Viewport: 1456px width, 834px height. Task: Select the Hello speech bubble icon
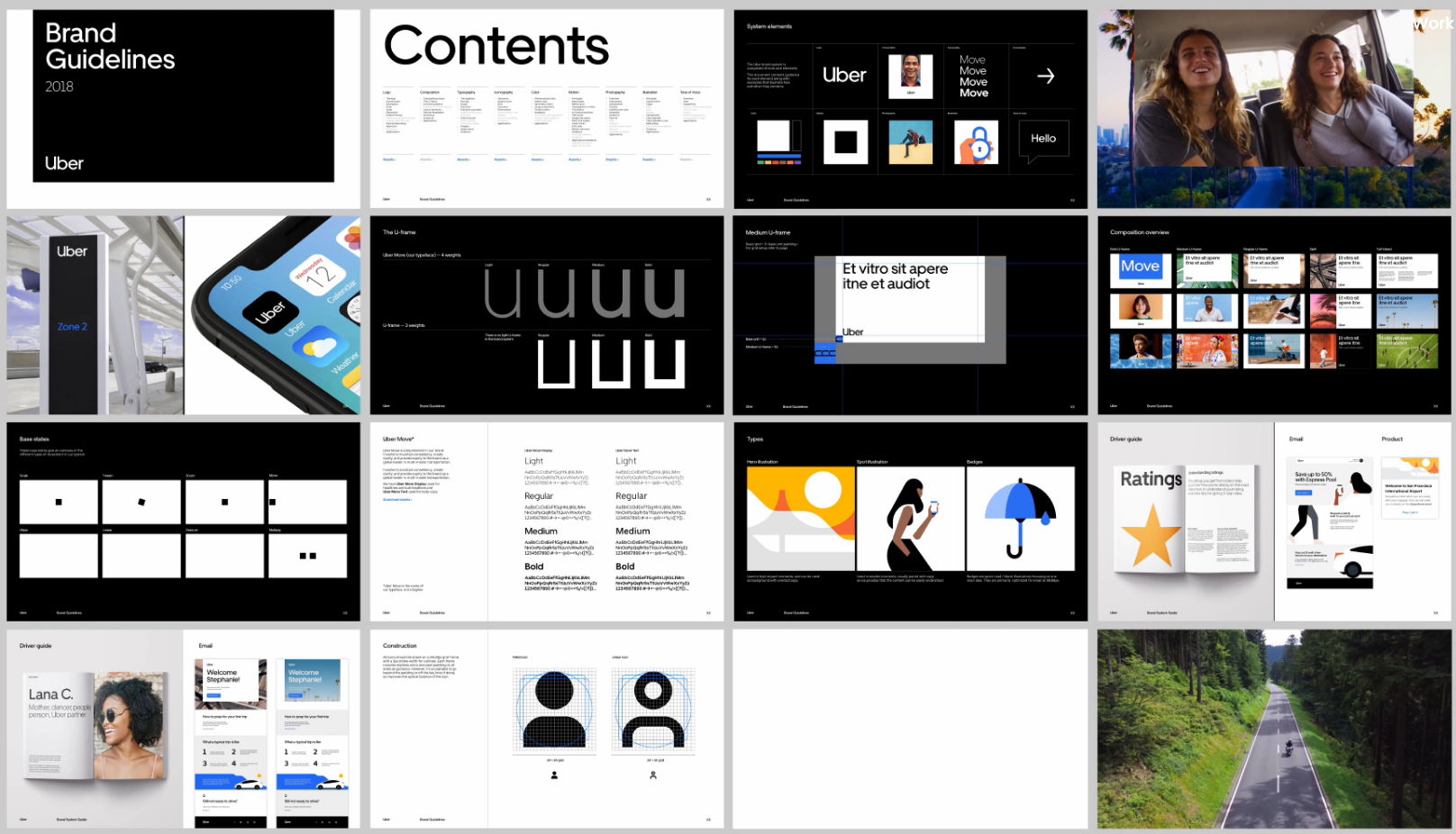(1043, 141)
